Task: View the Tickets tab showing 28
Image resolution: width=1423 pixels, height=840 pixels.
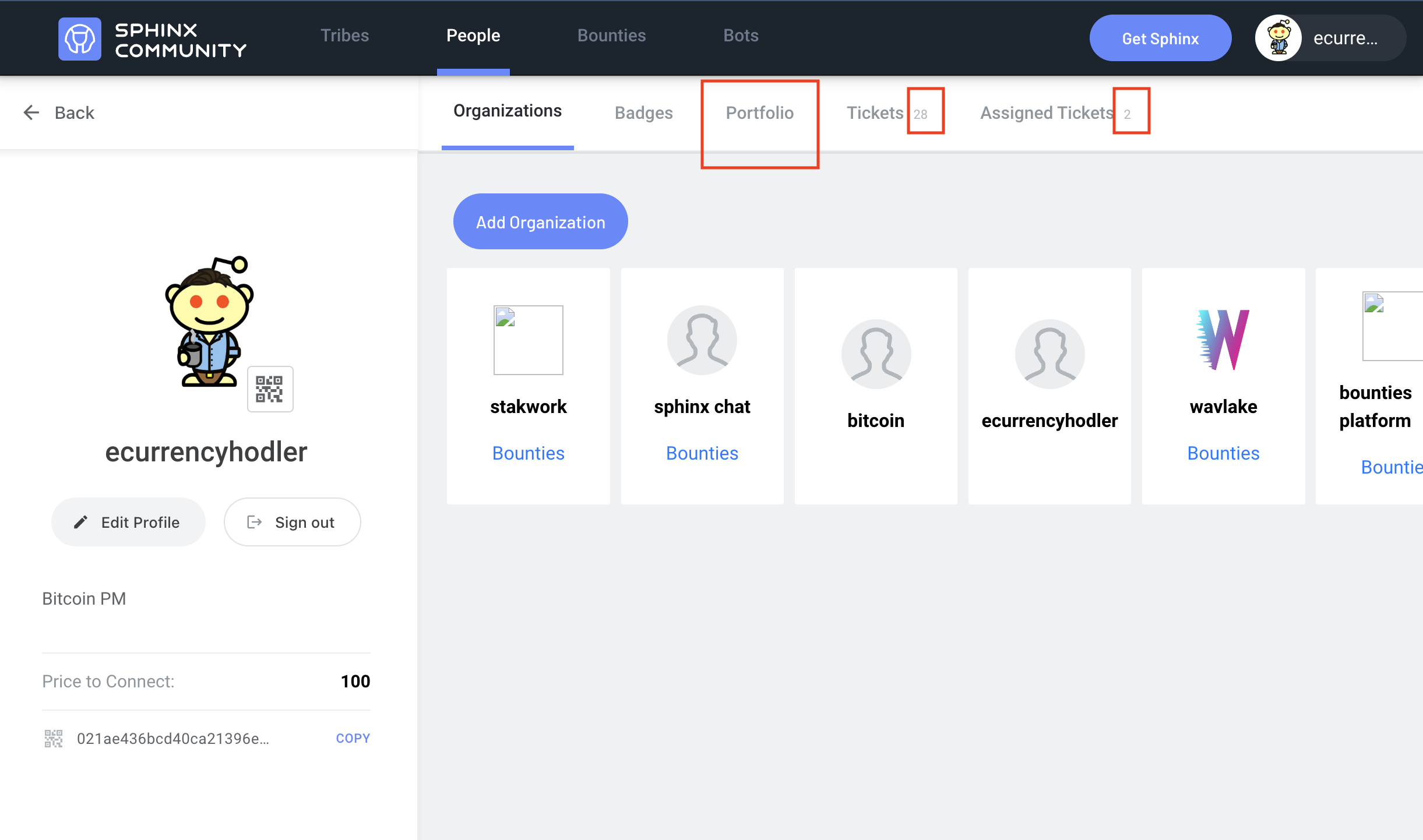Action: point(874,112)
